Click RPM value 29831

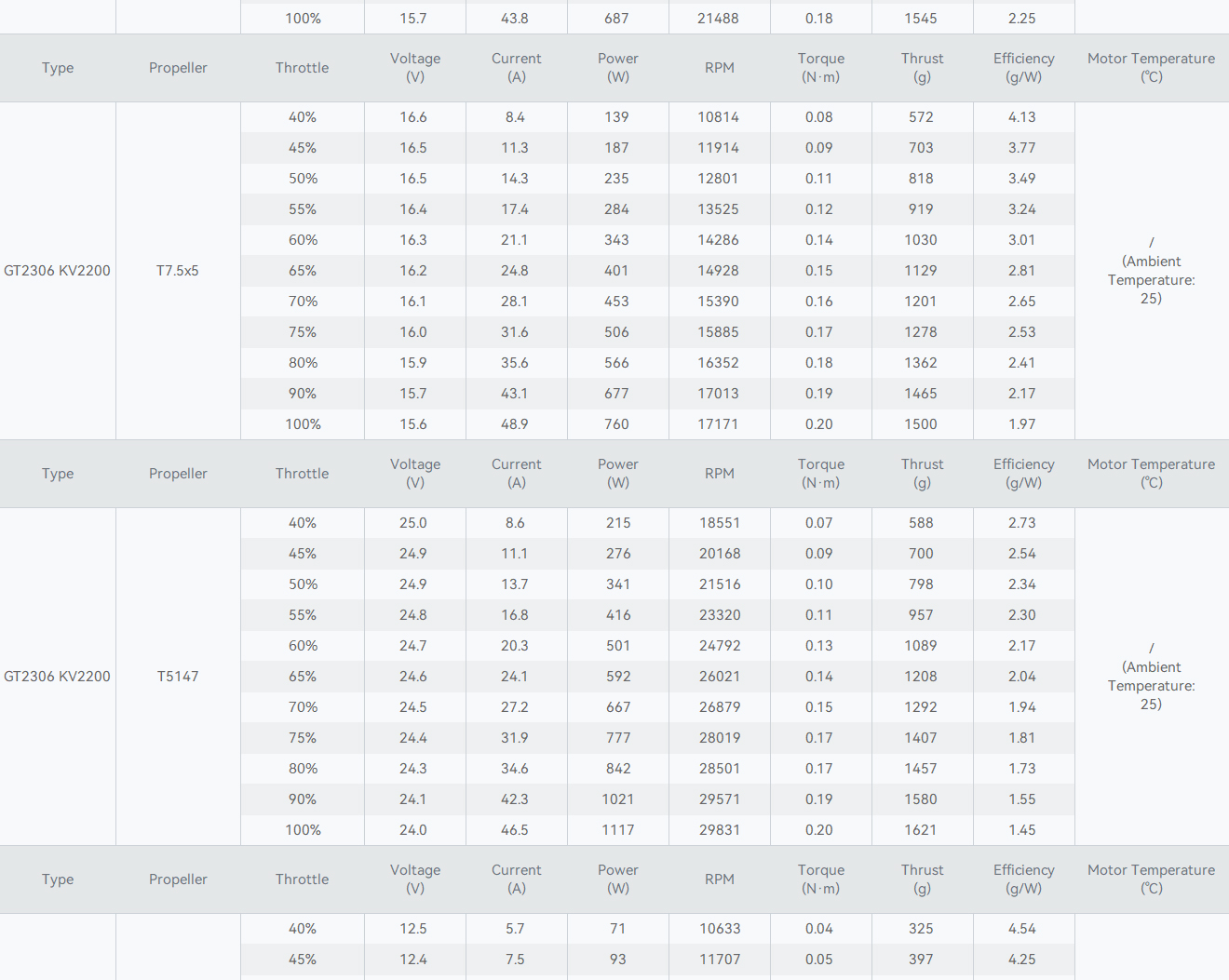pyautogui.click(x=719, y=830)
